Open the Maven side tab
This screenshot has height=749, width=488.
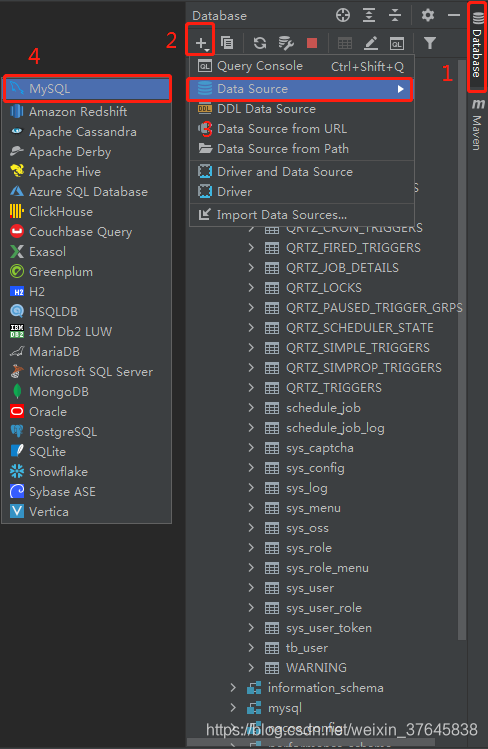tap(477, 125)
